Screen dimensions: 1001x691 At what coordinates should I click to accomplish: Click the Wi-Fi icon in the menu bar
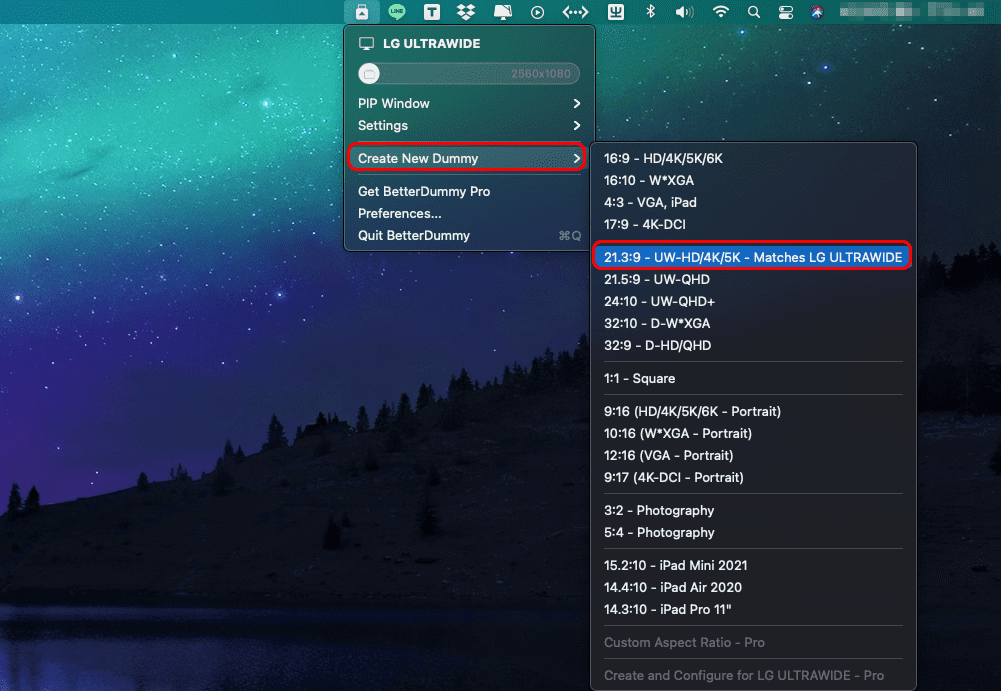pyautogui.click(x=721, y=12)
